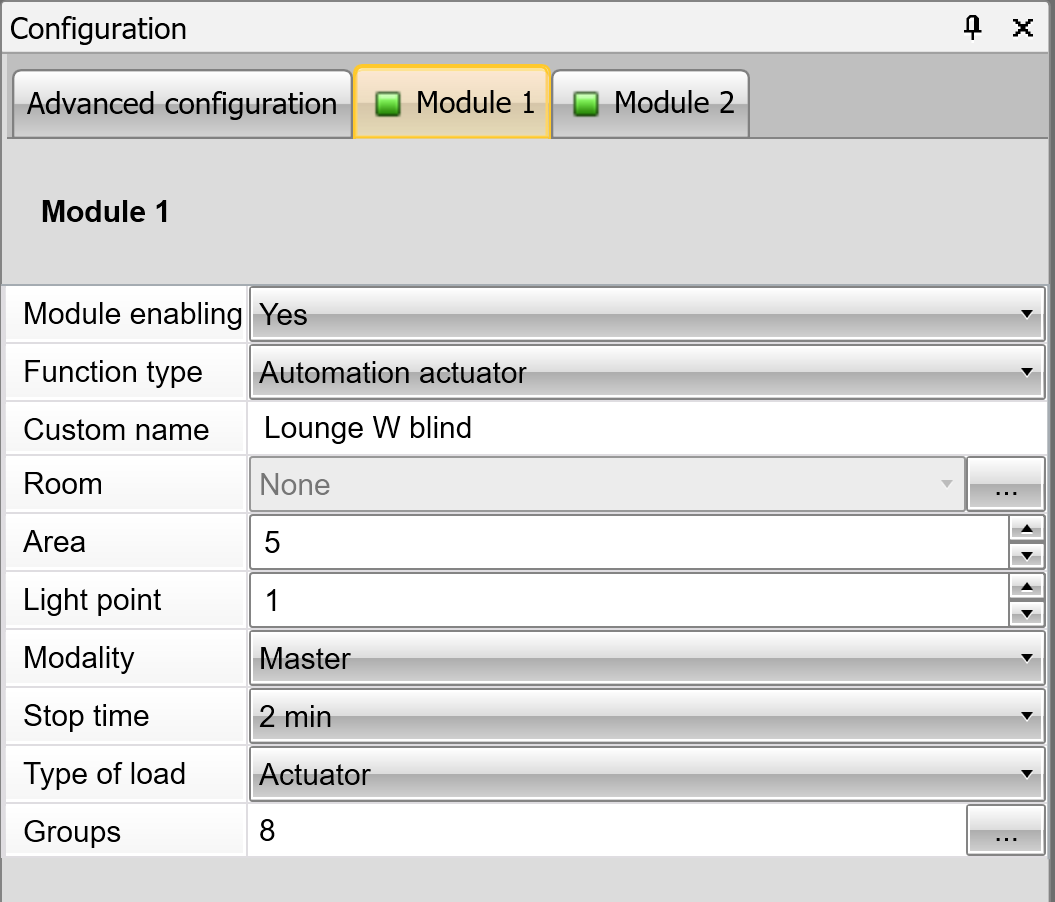The width and height of the screenshot is (1055, 902).
Task: Switch to the Module 2 tab
Action: (x=651, y=103)
